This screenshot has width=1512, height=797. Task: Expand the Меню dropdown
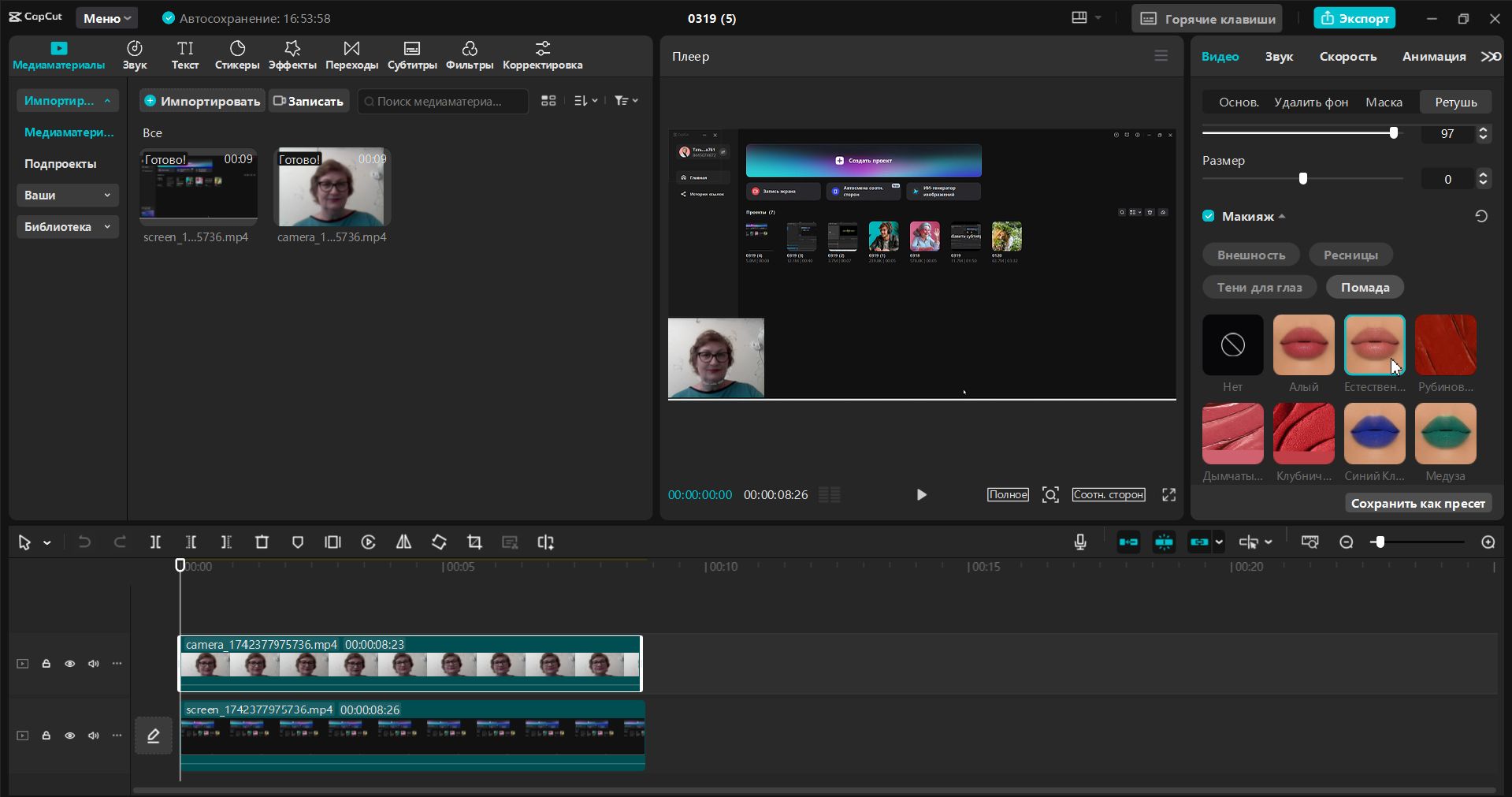tap(107, 18)
